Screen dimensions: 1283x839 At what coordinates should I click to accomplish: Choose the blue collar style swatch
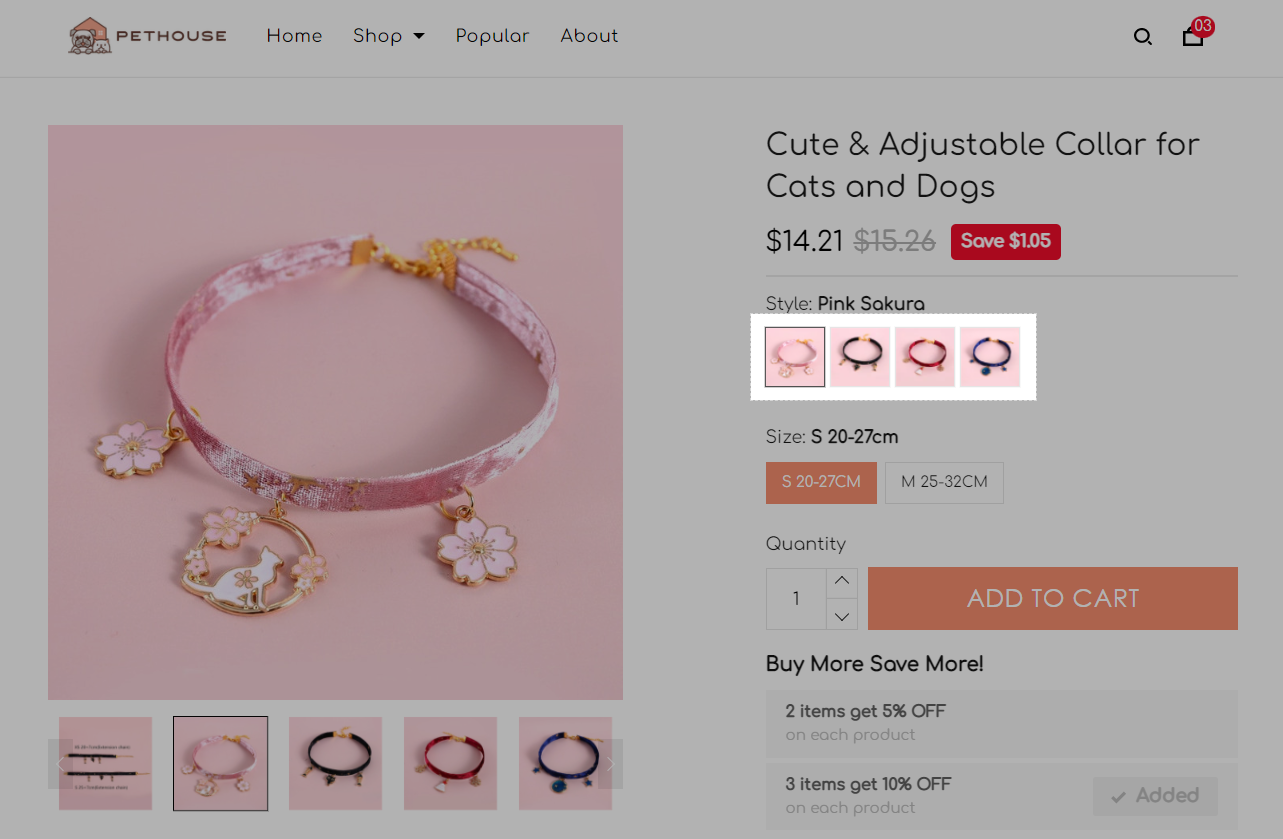click(x=990, y=357)
